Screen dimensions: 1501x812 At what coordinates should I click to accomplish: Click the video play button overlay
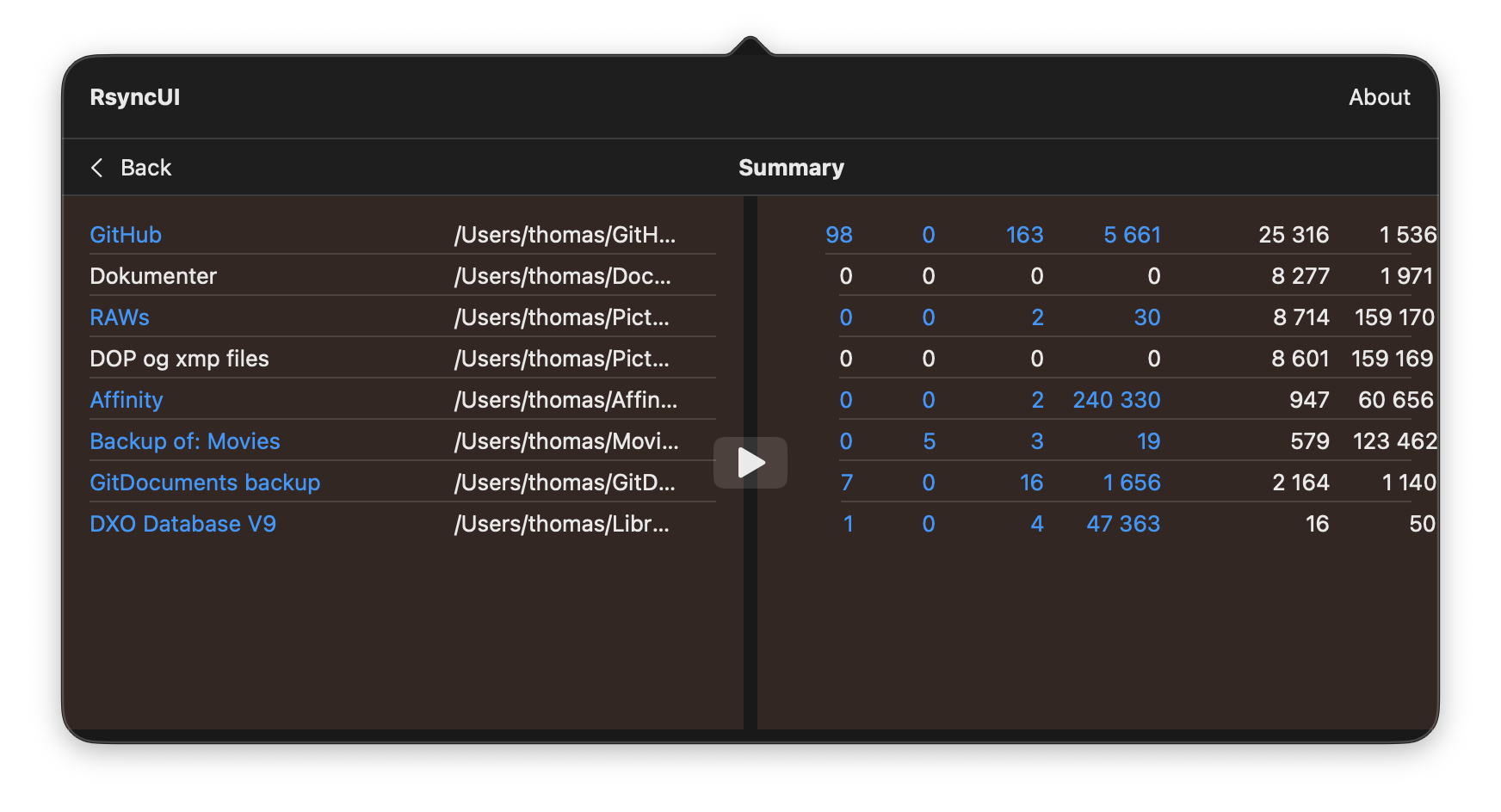(x=750, y=463)
